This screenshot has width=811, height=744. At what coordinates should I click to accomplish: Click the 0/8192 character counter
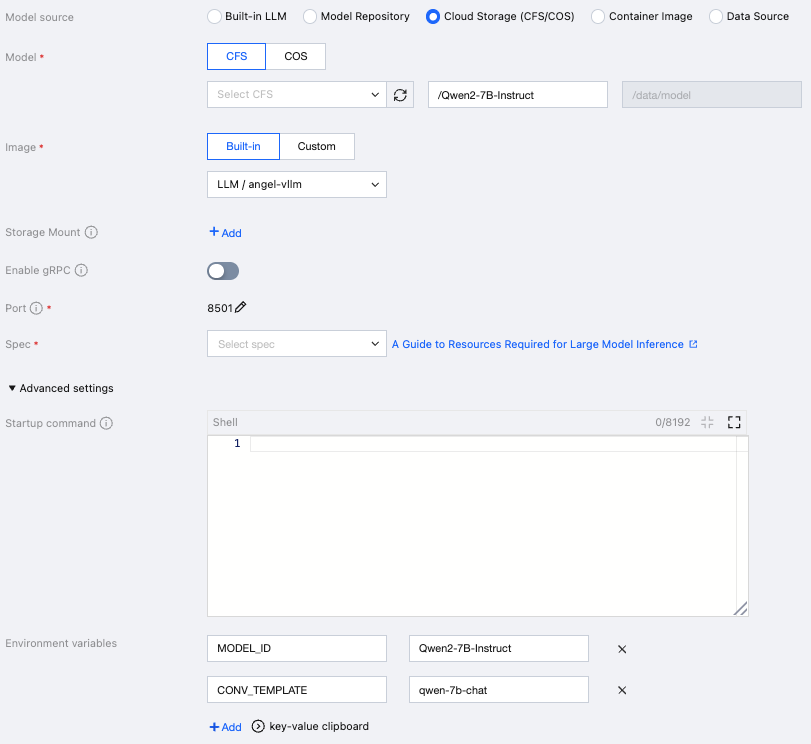coord(672,422)
